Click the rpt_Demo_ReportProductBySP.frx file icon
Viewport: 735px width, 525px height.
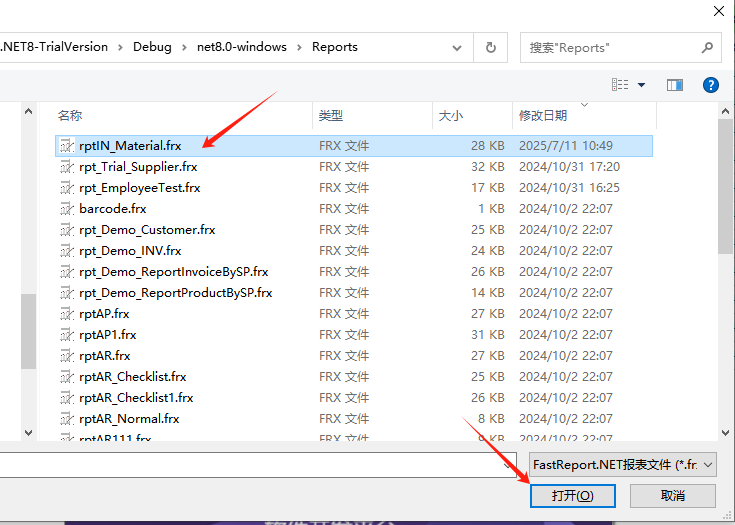pos(67,293)
